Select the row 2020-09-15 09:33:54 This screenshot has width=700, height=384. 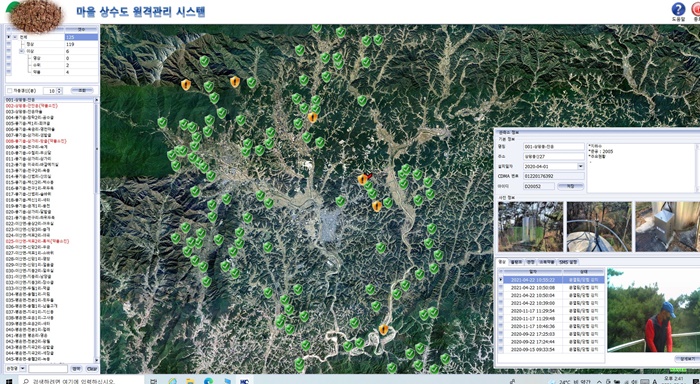click(x=552, y=349)
